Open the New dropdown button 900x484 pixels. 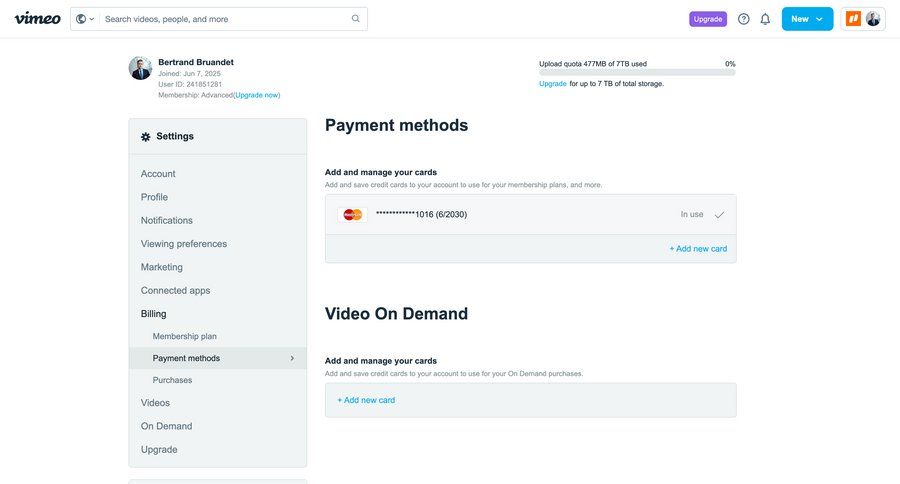pyautogui.click(x=807, y=19)
